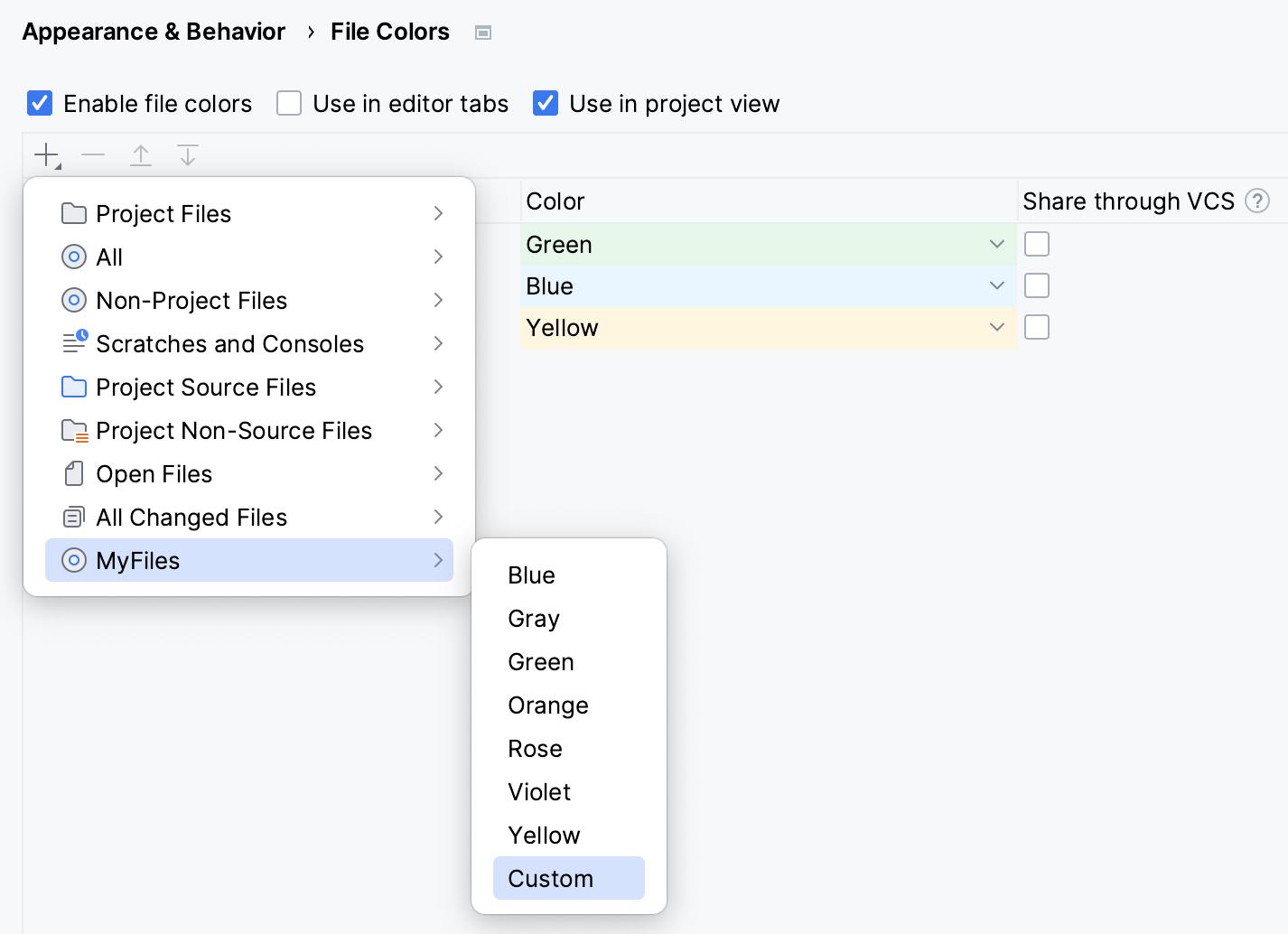1288x934 pixels.
Task: Choose the All Changed Files scope
Action: pyautogui.click(x=191, y=517)
